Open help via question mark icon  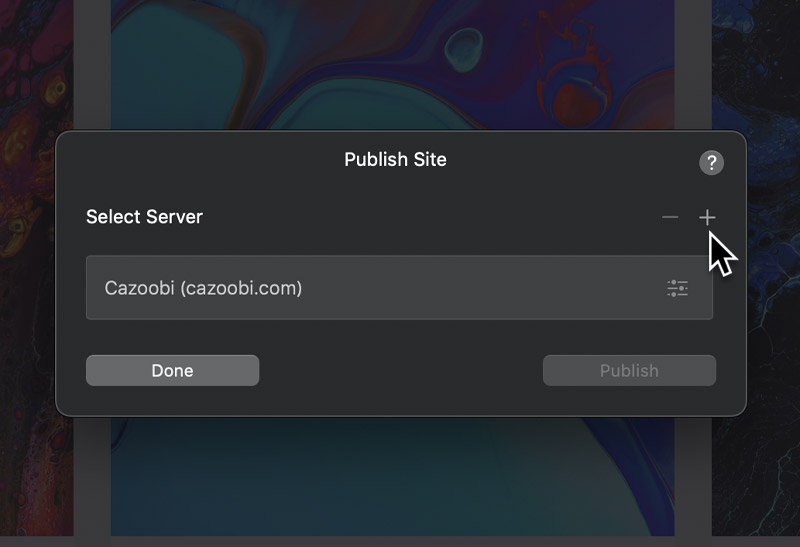point(711,163)
